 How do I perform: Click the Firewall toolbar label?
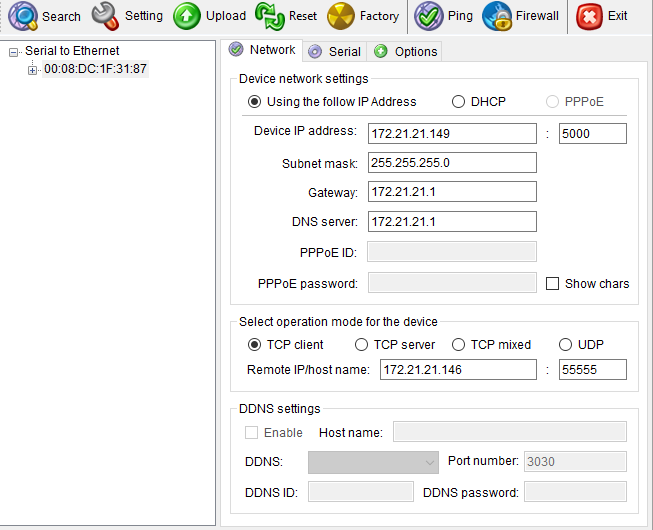537,16
